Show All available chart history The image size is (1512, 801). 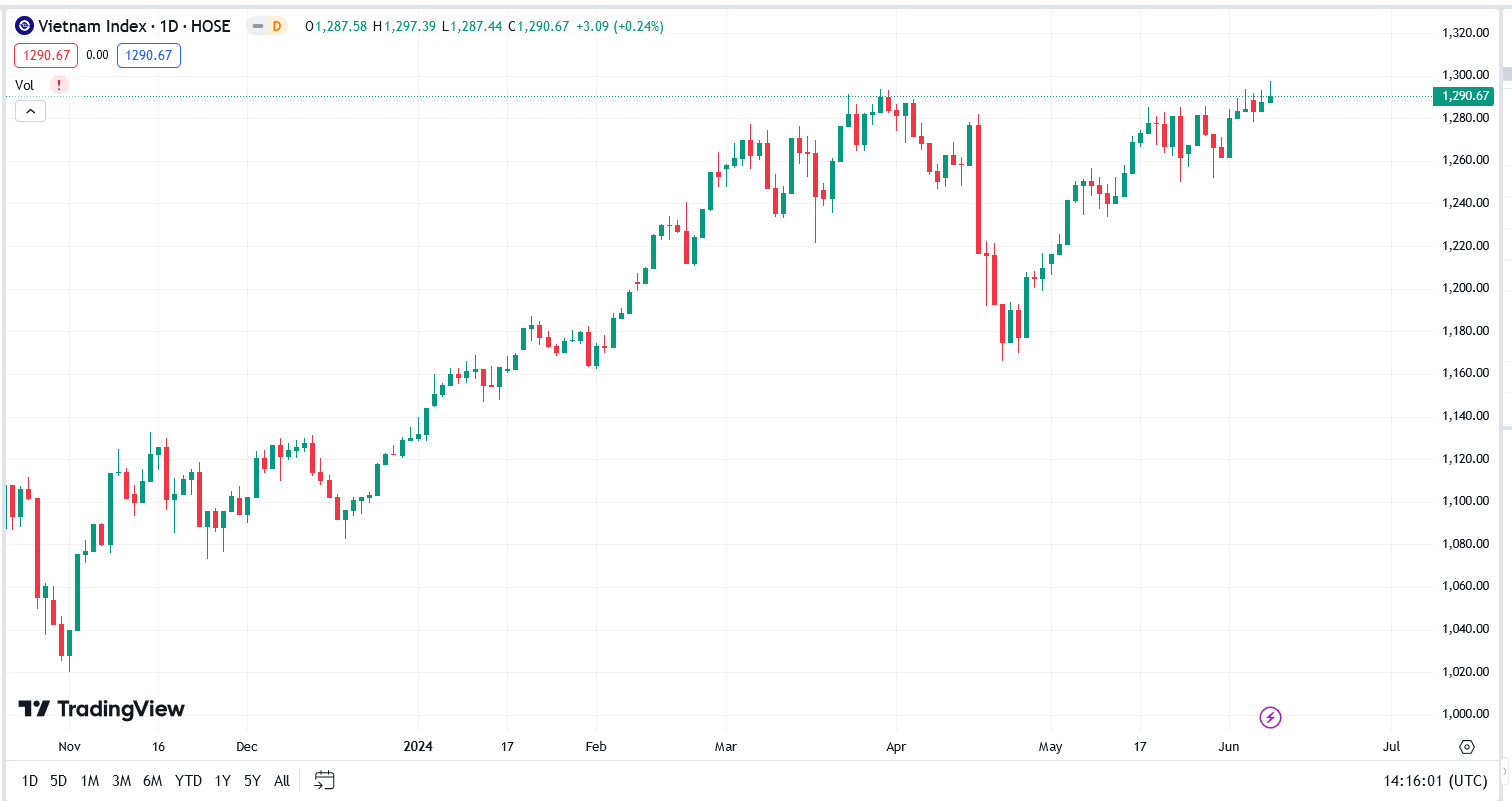(x=282, y=780)
